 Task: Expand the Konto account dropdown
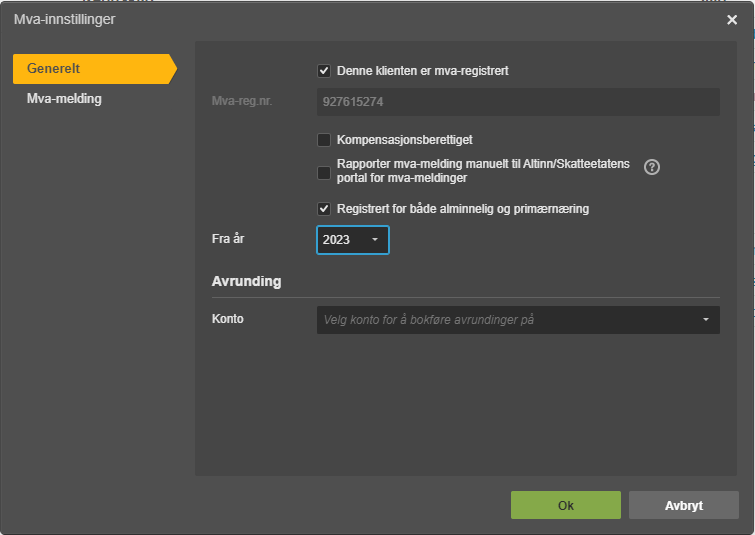[518, 320]
